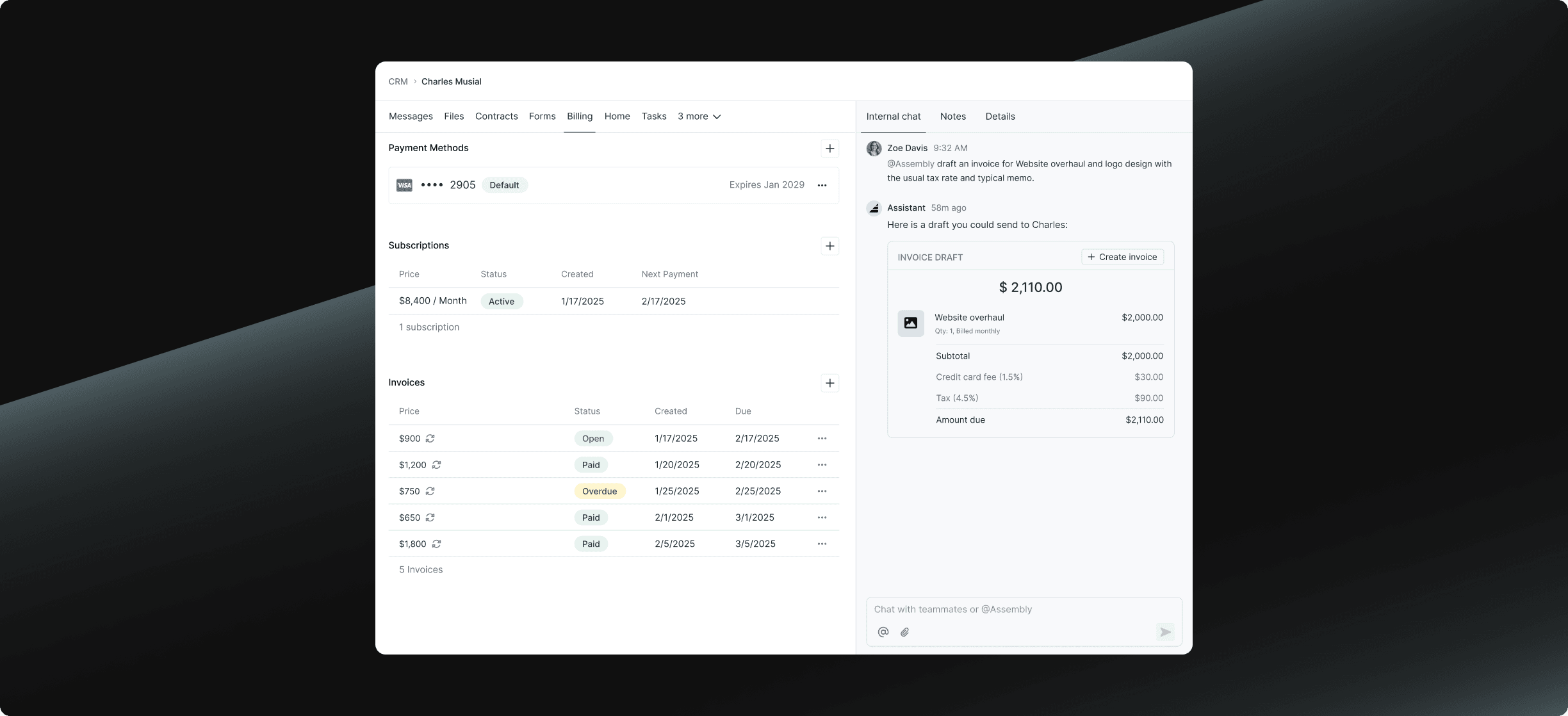The height and width of the screenshot is (716, 1568).
Task: Go to CRM breadcrumb link
Action: (x=398, y=81)
